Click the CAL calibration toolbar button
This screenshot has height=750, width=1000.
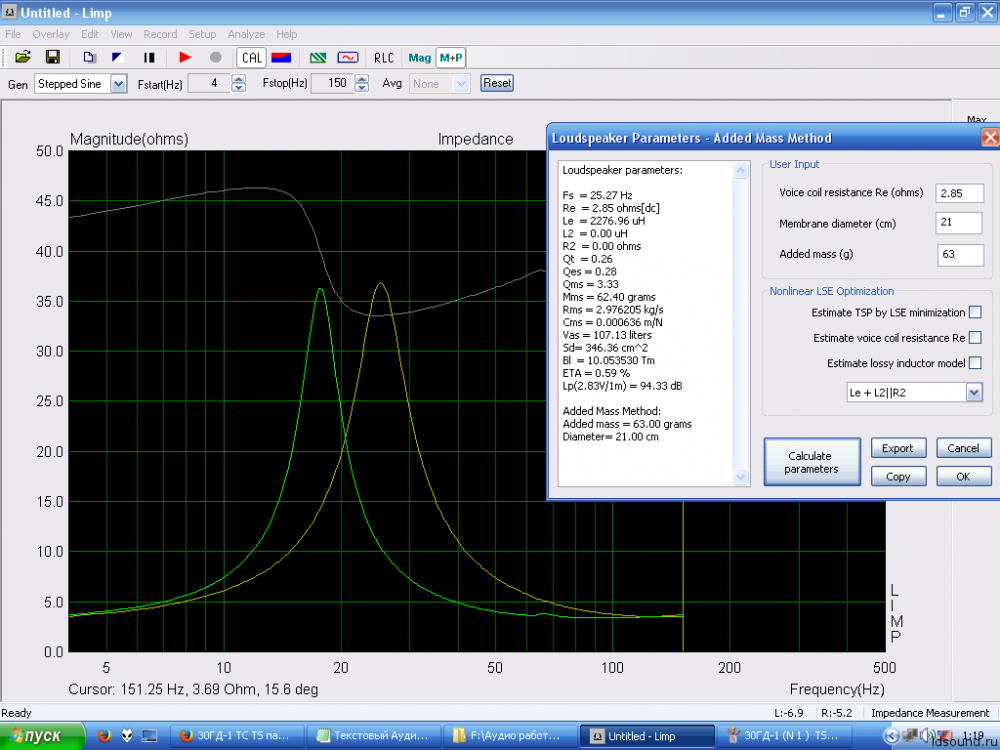point(251,57)
